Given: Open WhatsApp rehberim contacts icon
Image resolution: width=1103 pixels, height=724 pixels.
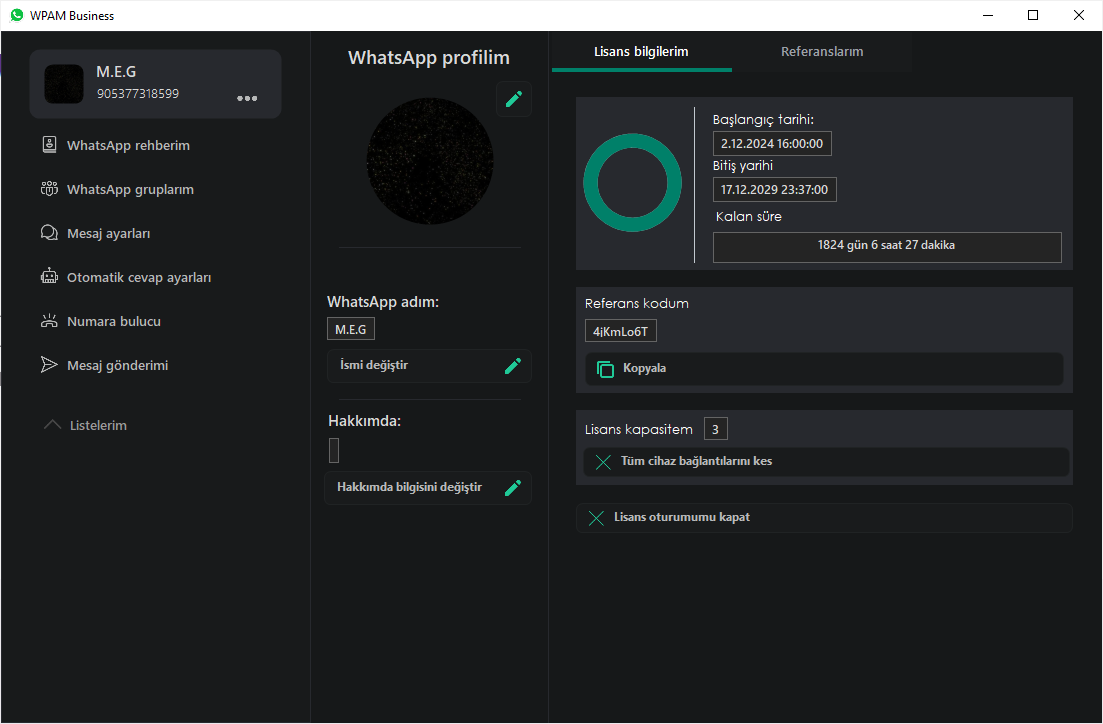Looking at the screenshot, I should [49, 145].
